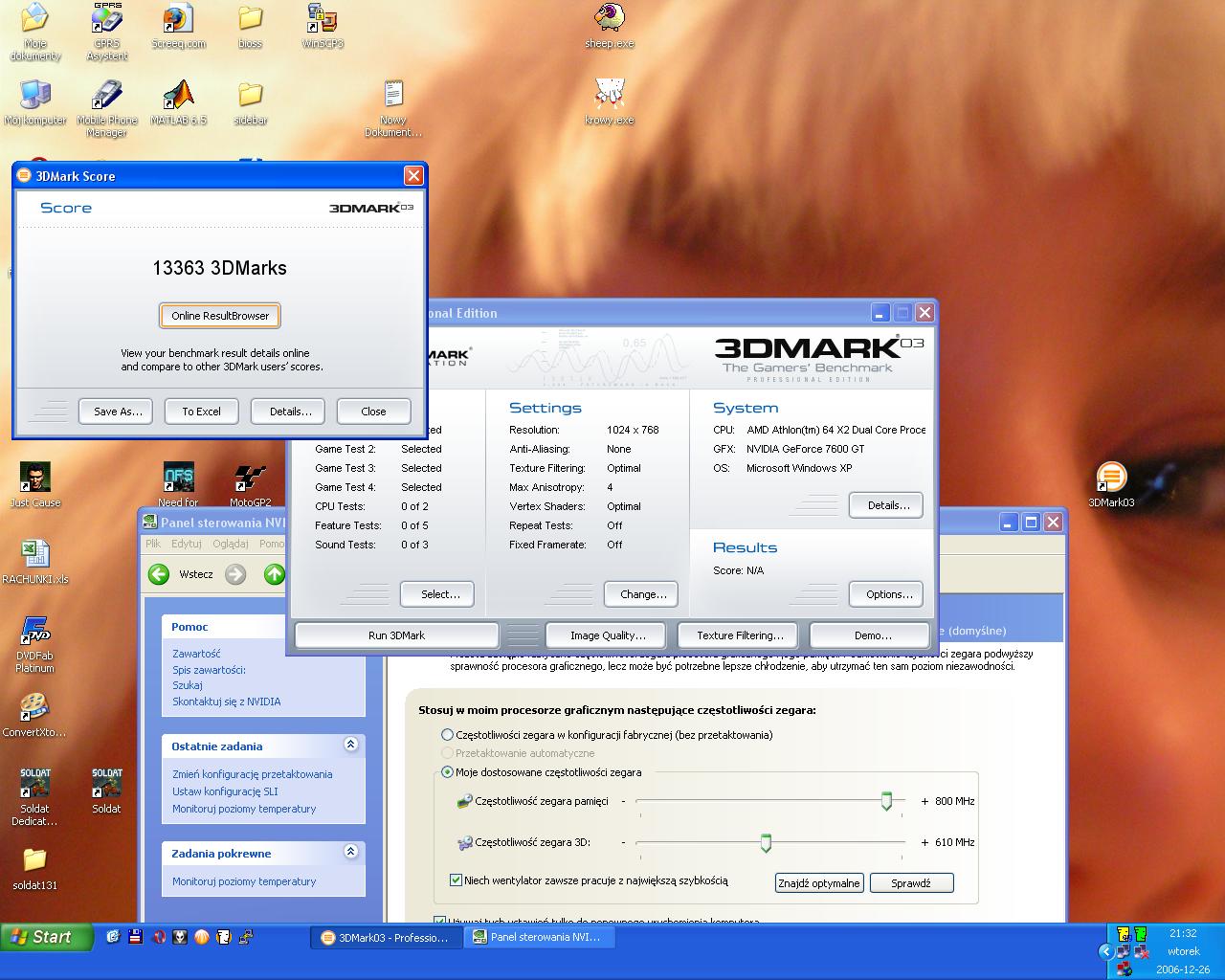Click green forward arrow in NVIDIA panel toolbar
The height and width of the screenshot is (980, 1225).
pyautogui.click(x=275, y=574)
